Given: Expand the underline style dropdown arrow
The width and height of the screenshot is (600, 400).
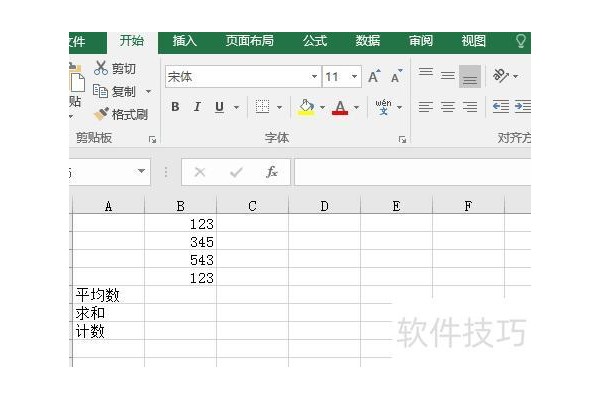Looking at the screenshot, I should pos(236,107).
